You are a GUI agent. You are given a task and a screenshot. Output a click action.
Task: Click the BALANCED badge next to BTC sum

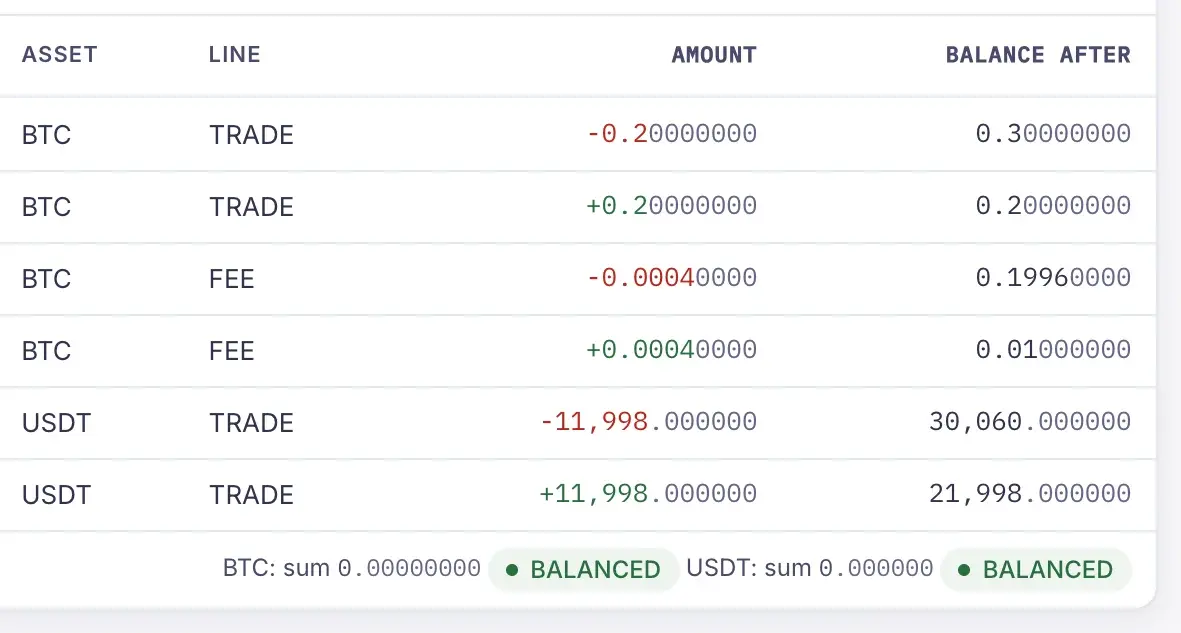tap(584, 570)
